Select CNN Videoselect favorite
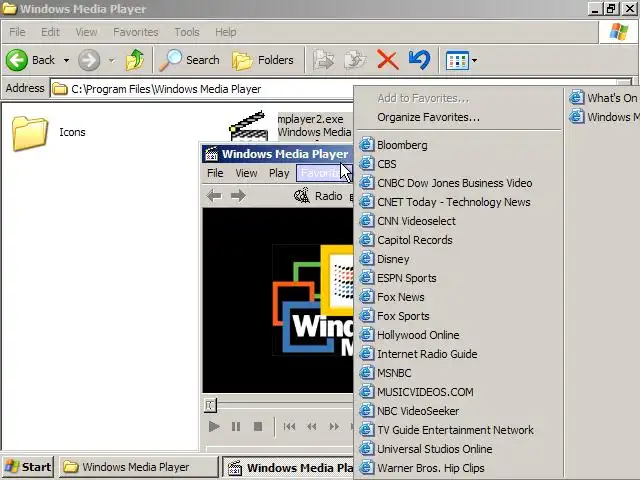 point(459,221)
